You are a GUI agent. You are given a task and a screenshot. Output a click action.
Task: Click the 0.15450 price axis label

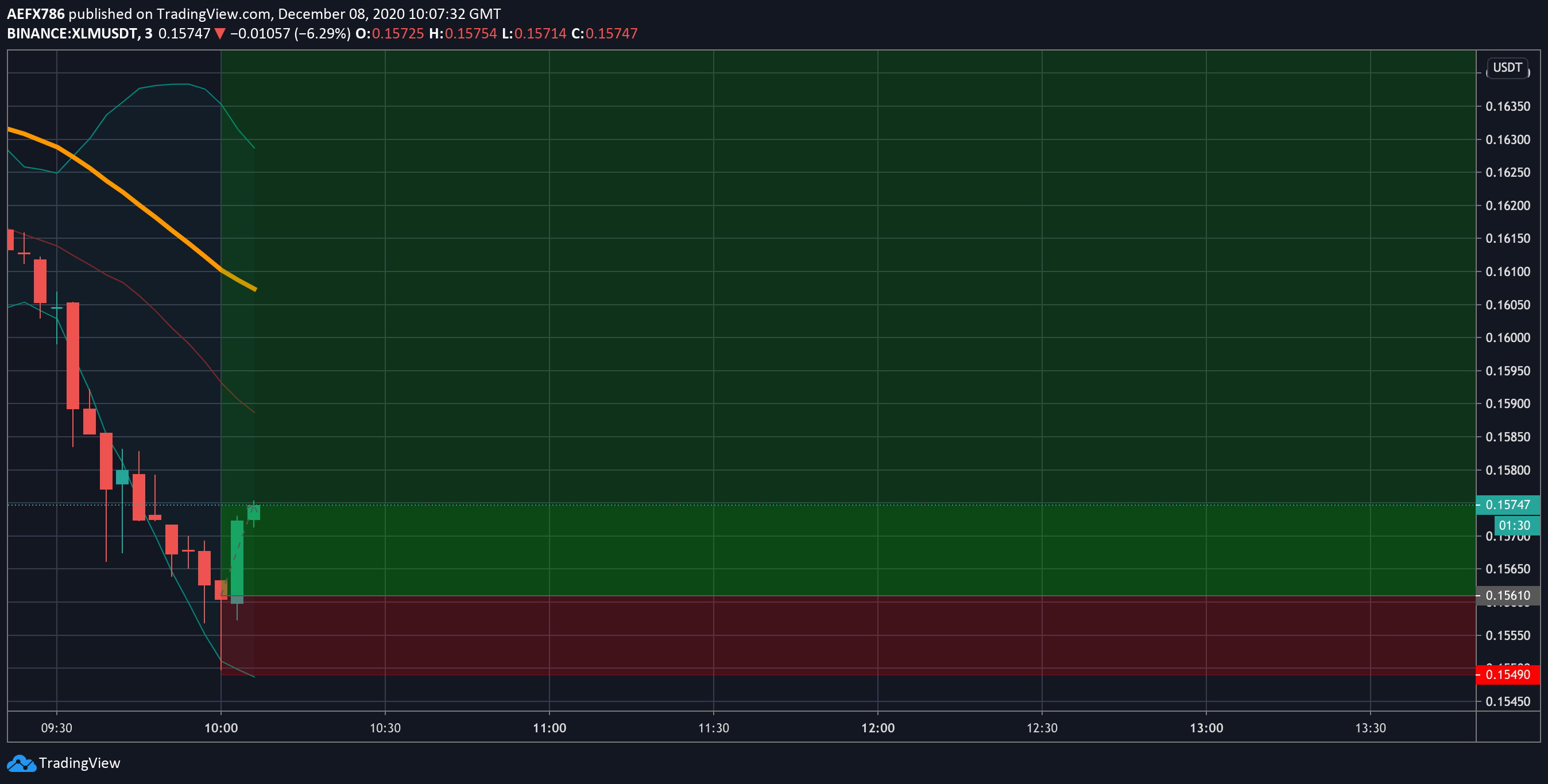click(x=1508, y=702)
